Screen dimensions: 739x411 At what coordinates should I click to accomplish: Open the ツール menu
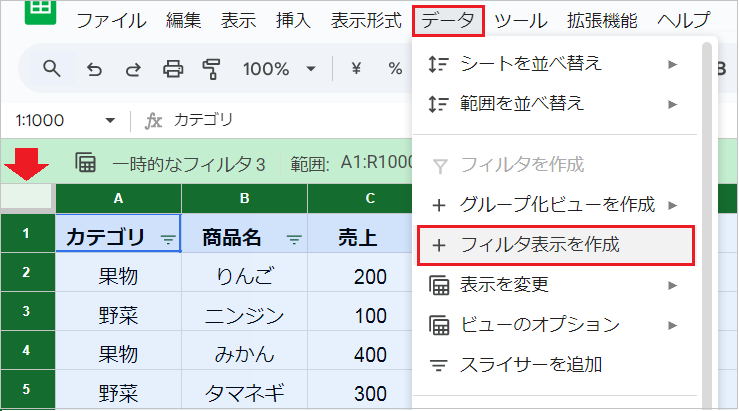pyautogui.click(x=521, y=21)
